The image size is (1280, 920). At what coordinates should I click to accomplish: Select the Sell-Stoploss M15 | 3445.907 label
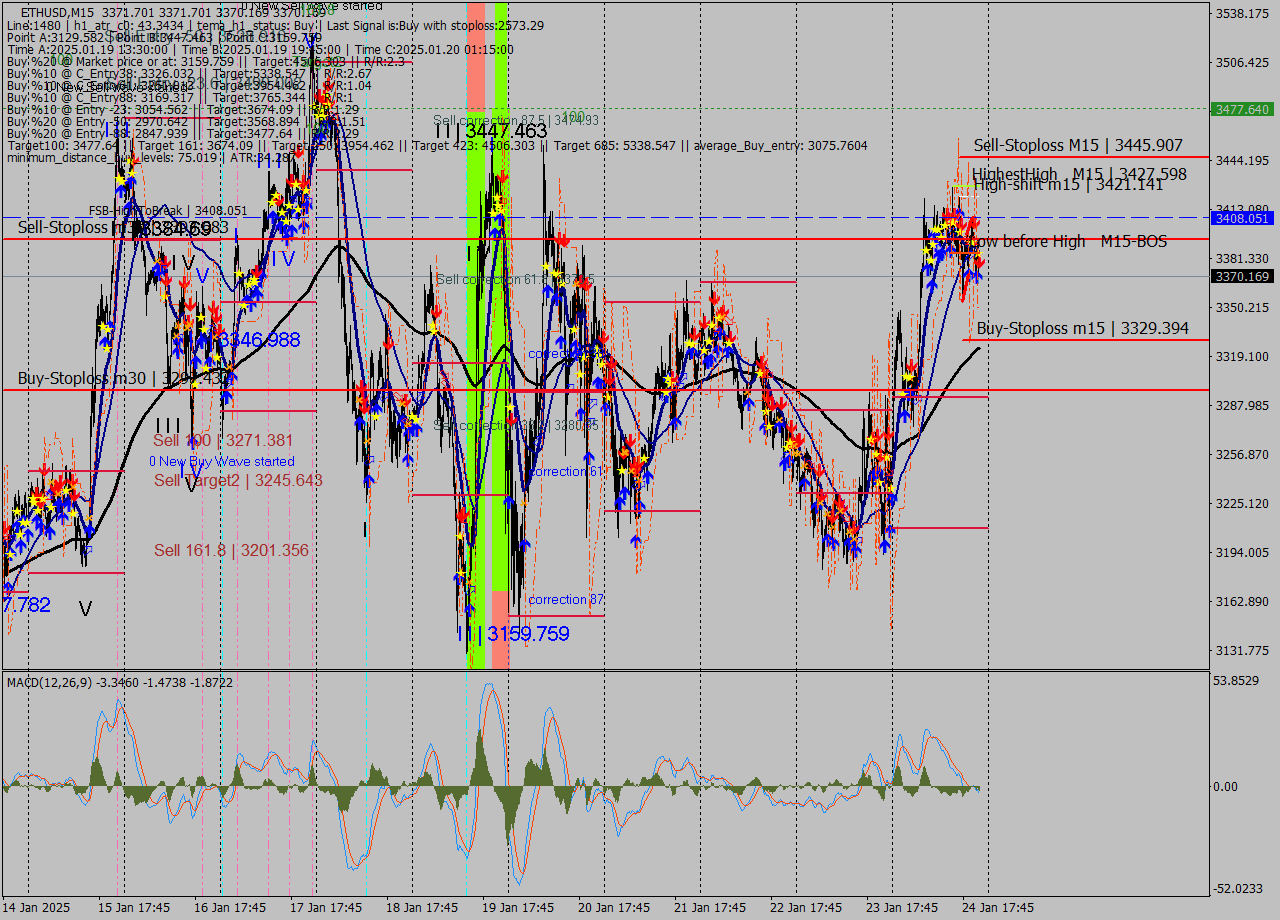(1078, 145)
